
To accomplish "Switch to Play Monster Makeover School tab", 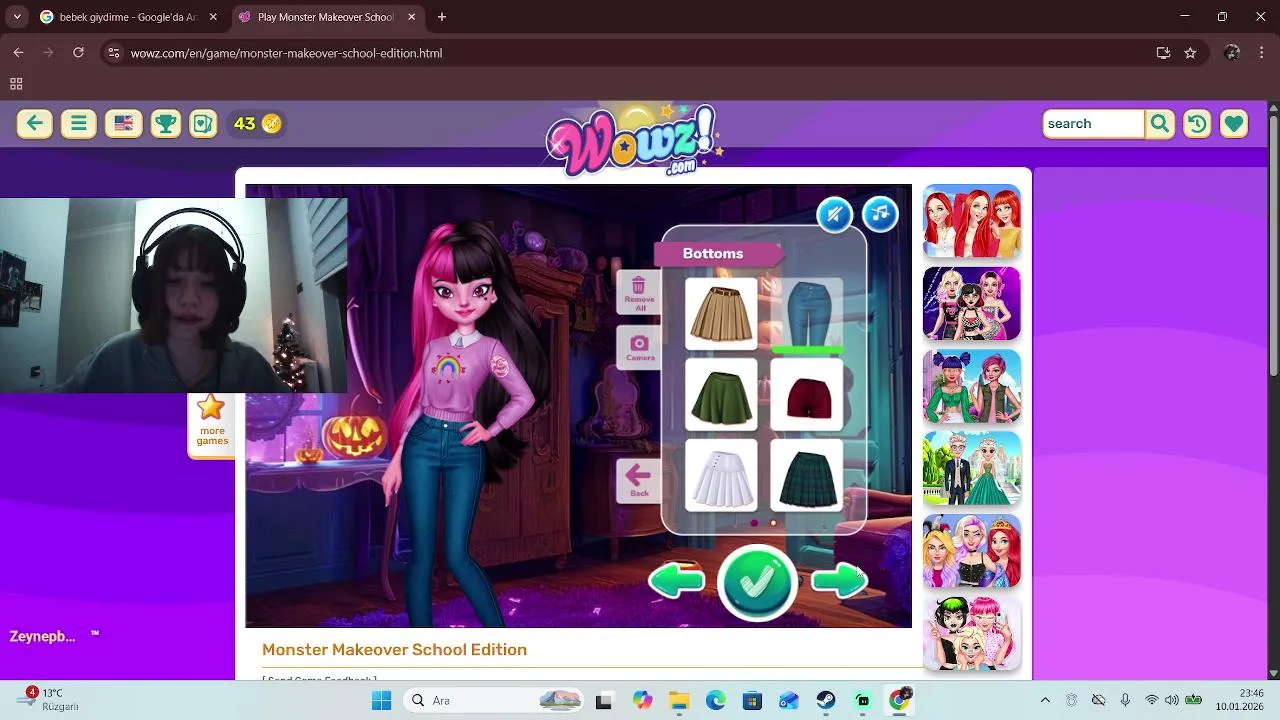I will pos(325,17).
